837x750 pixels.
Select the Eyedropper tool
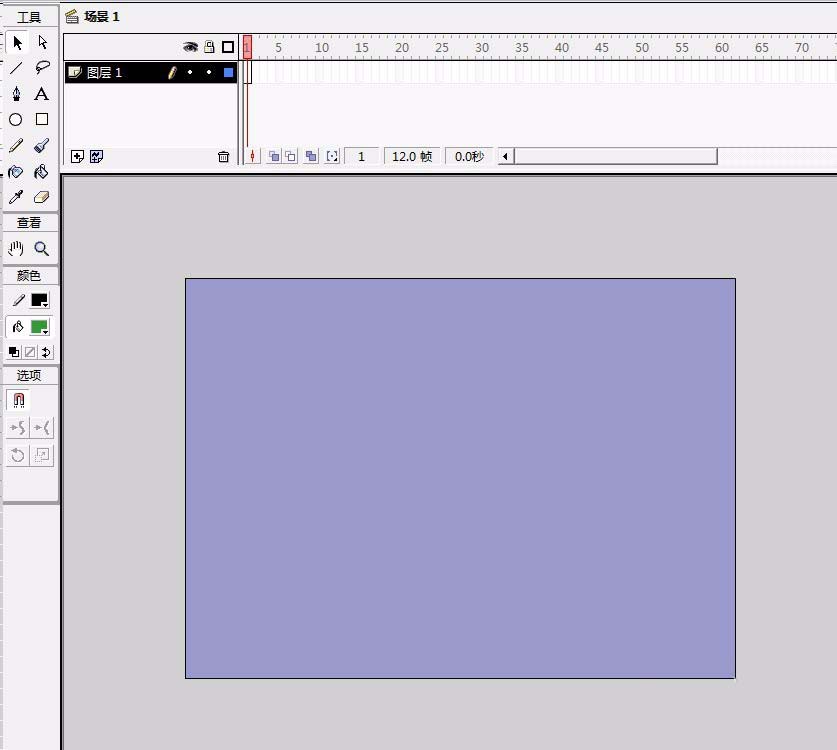16,198
